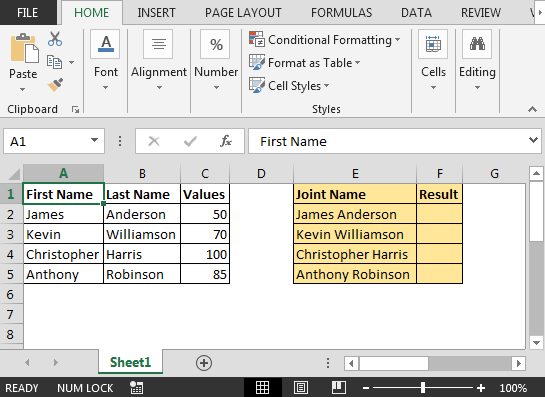Viewport: 545px width, 397px height.
Task: Collapse the ribbon with the arrow
Action: [x=532, y=109]
